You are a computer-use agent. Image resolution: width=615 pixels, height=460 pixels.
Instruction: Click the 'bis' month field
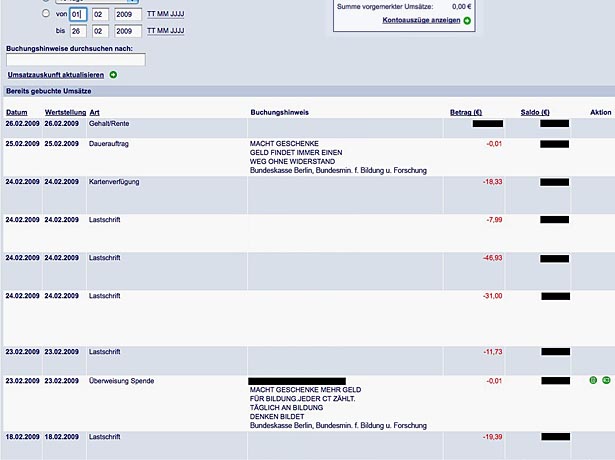101,32
